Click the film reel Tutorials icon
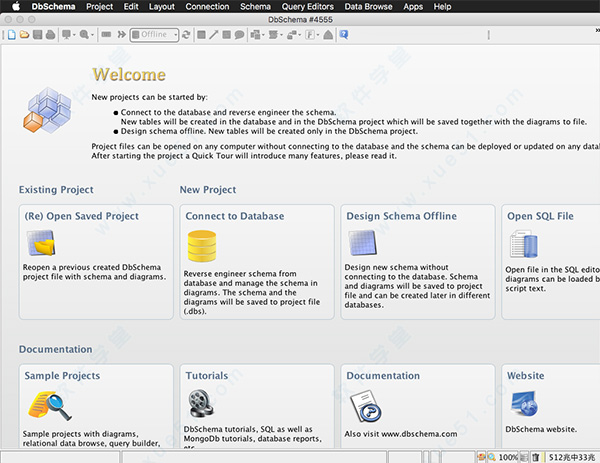The height and width of the screenshot is (463, 600). tap(201, 404)
